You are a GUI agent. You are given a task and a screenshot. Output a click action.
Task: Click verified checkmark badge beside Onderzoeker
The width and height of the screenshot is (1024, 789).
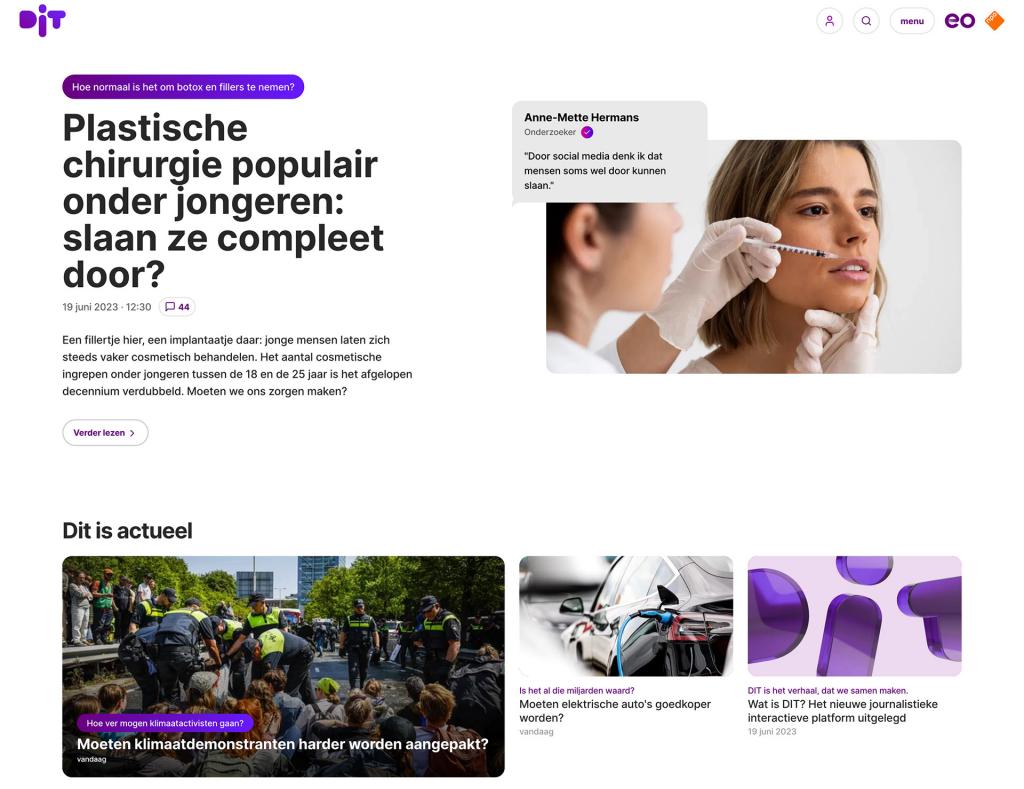click(x=587, y=132)
